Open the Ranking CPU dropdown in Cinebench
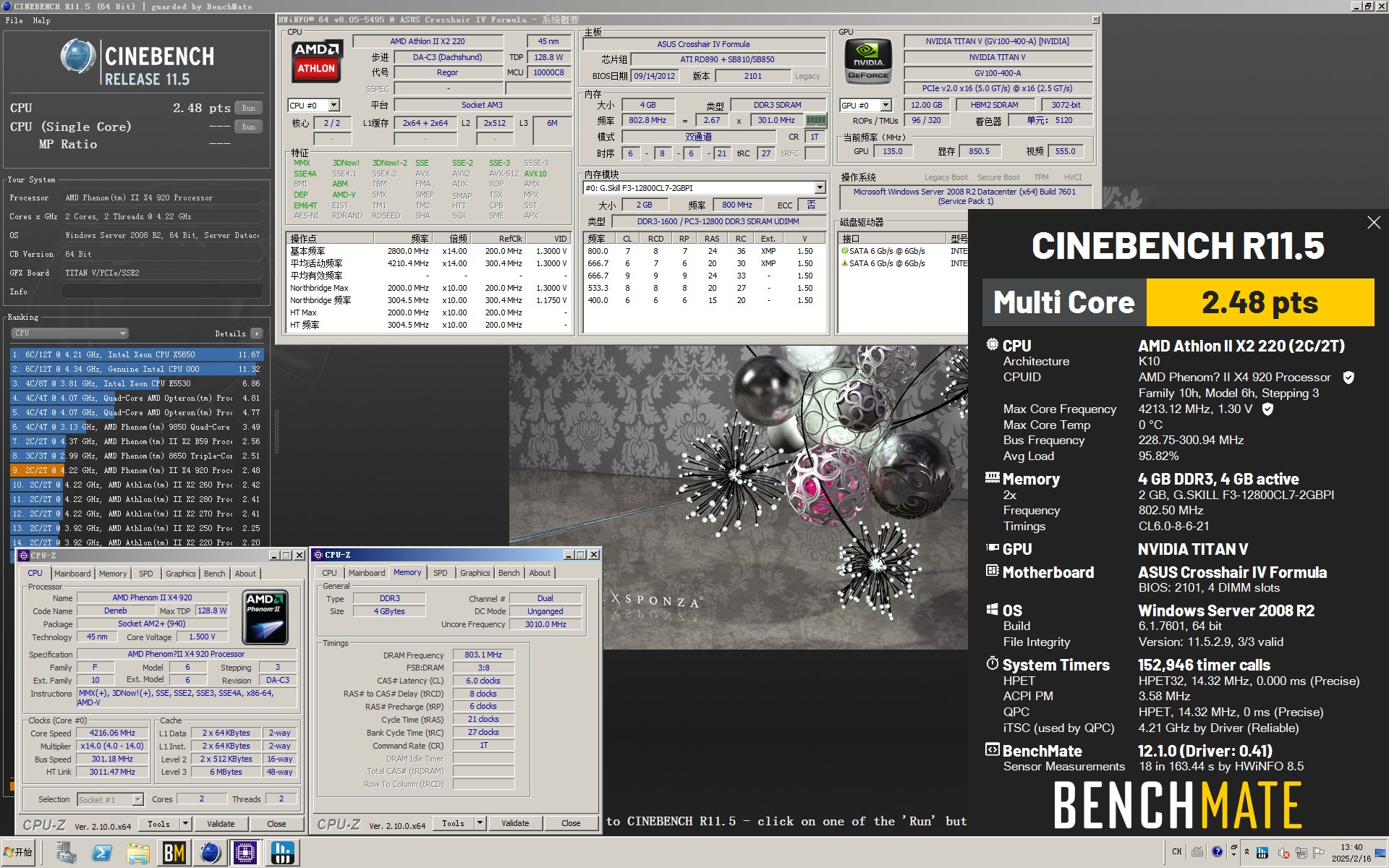The height and width of the screenshot is (868, 1389). coord(69,333)
